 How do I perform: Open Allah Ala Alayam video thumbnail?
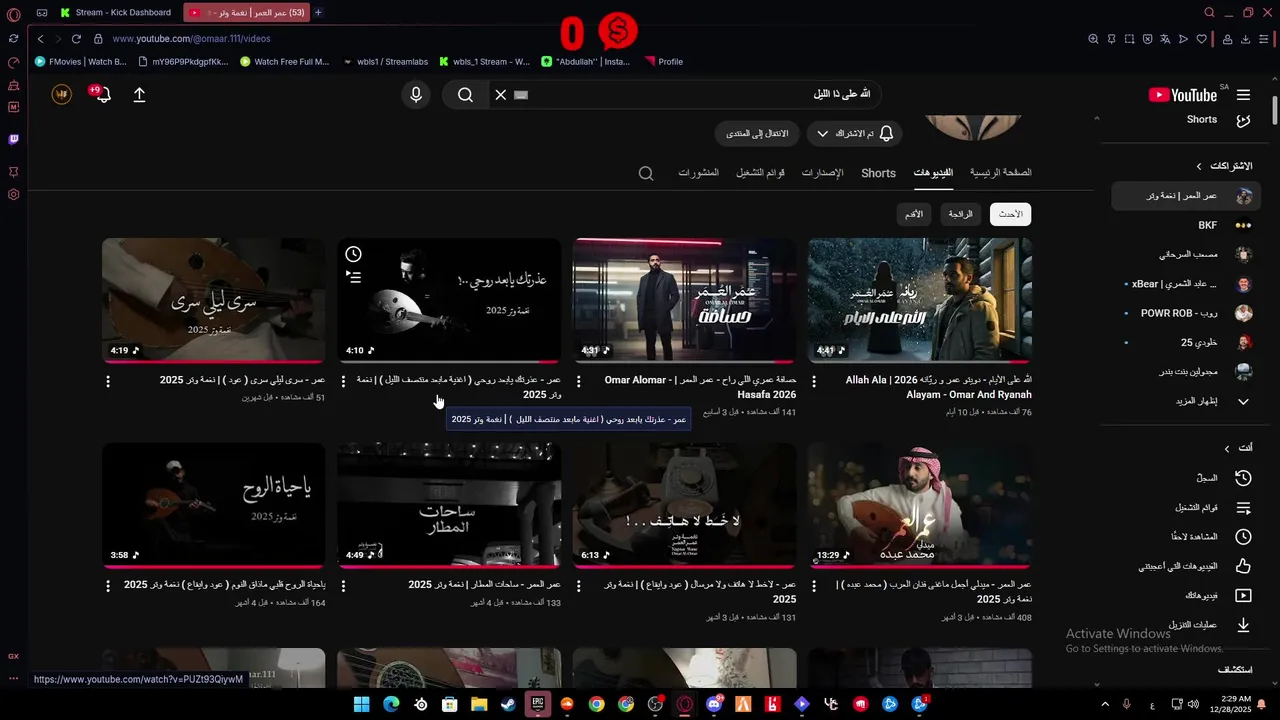coord(920,300)
